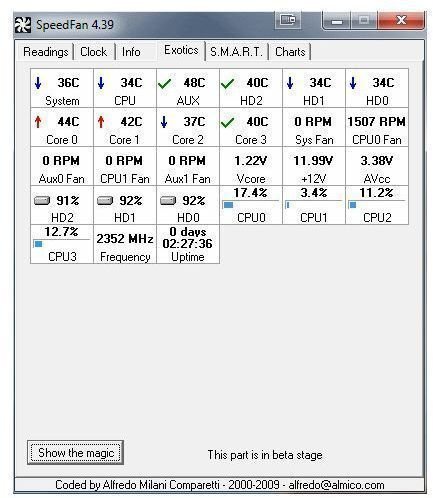Click the down arrow beside System 36C
The width and height of the screenshot is (433, 498).
click(38, 83)
